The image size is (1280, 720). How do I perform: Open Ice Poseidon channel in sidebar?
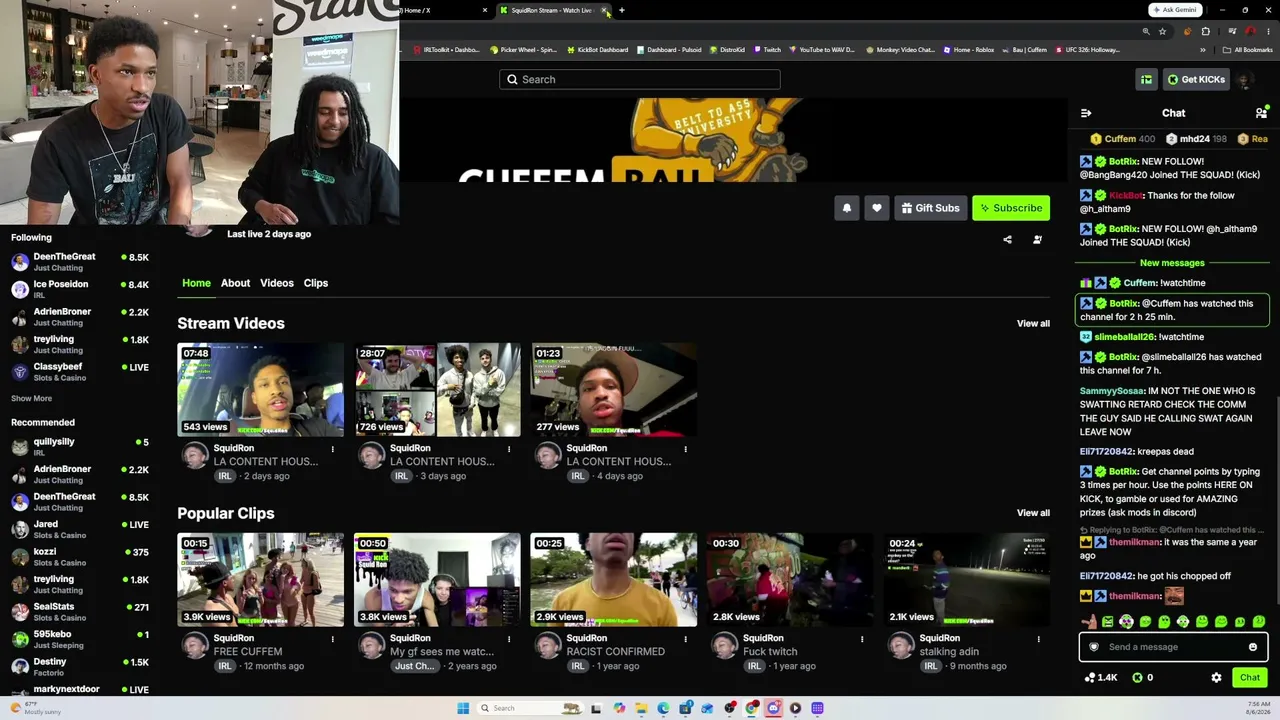tap(80, 289)
